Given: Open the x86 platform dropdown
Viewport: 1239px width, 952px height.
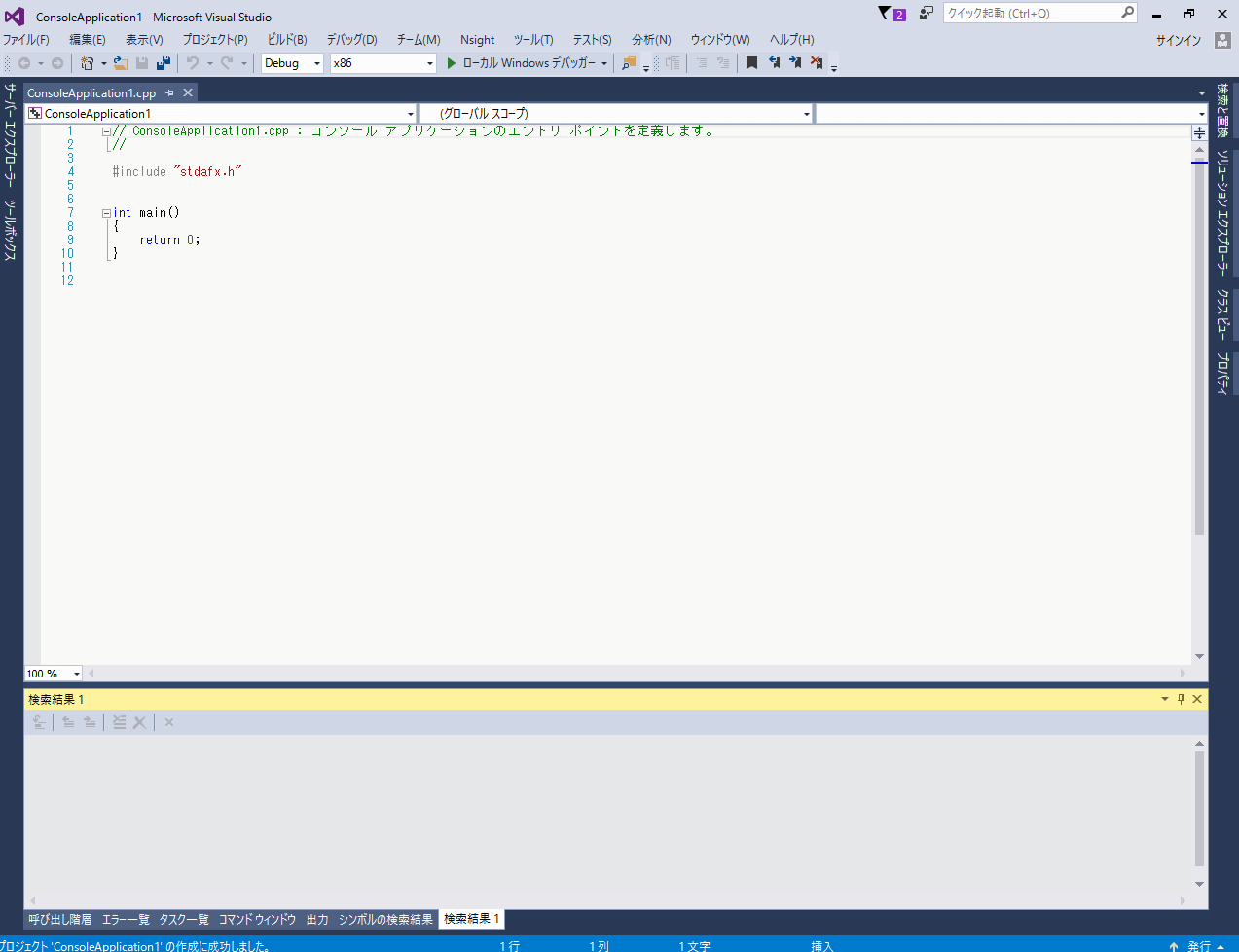Looking at the screenshot, I should click(429, 63).
